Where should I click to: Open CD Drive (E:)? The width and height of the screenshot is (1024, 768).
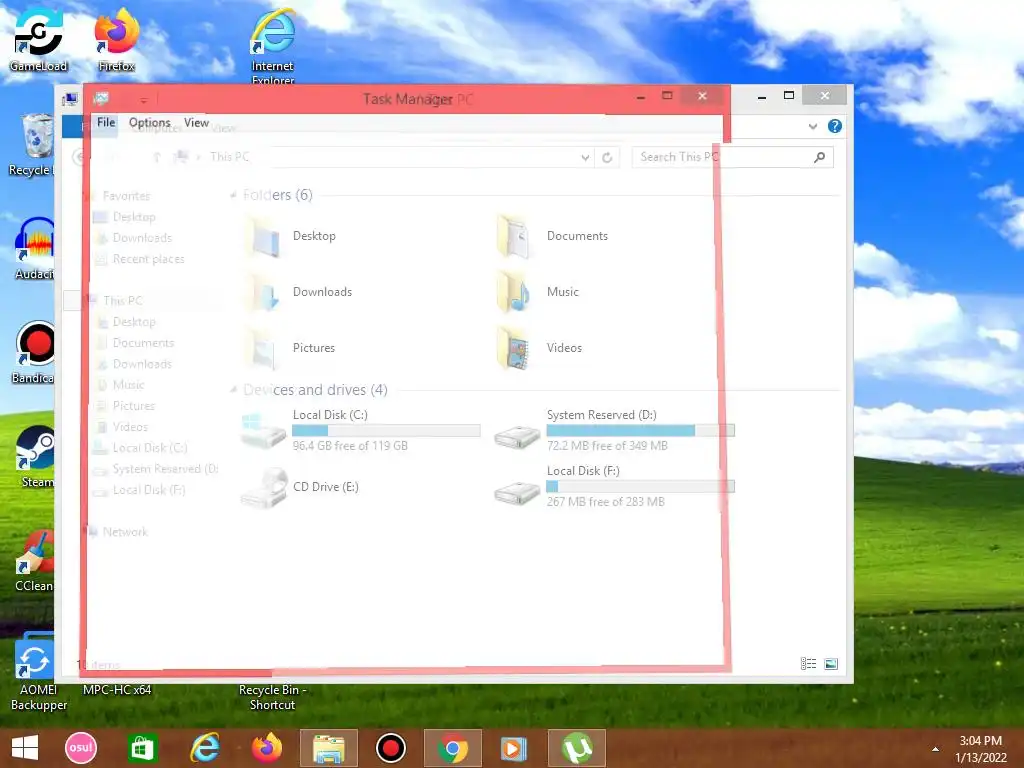tap(300, 487)
